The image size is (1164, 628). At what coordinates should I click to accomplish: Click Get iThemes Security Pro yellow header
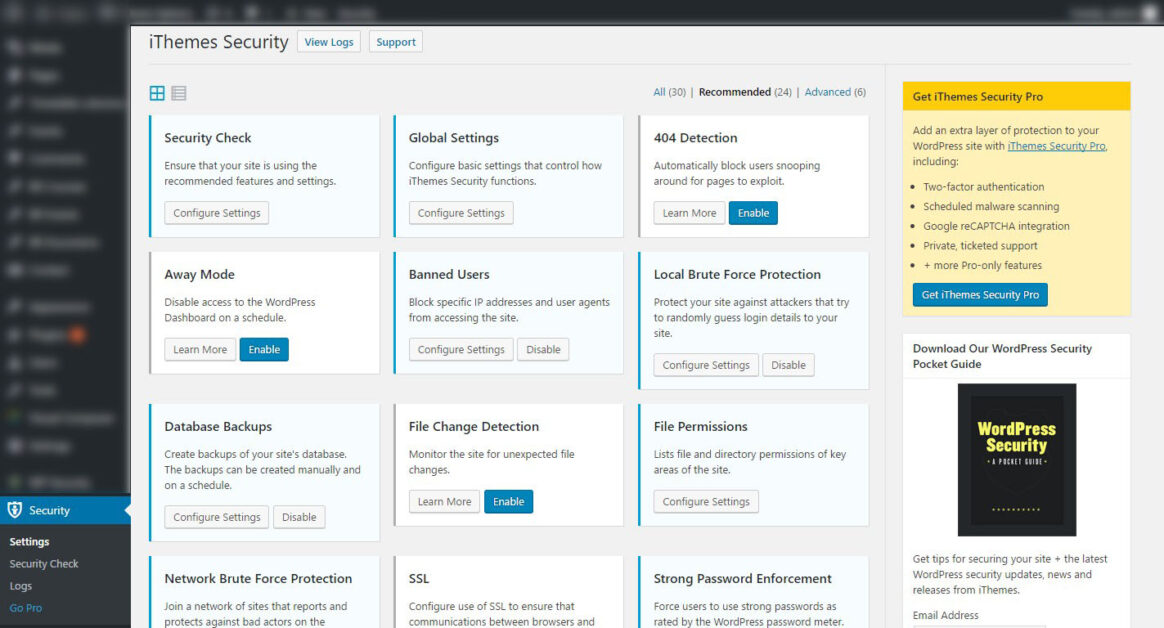click(x=1016, y=97)
